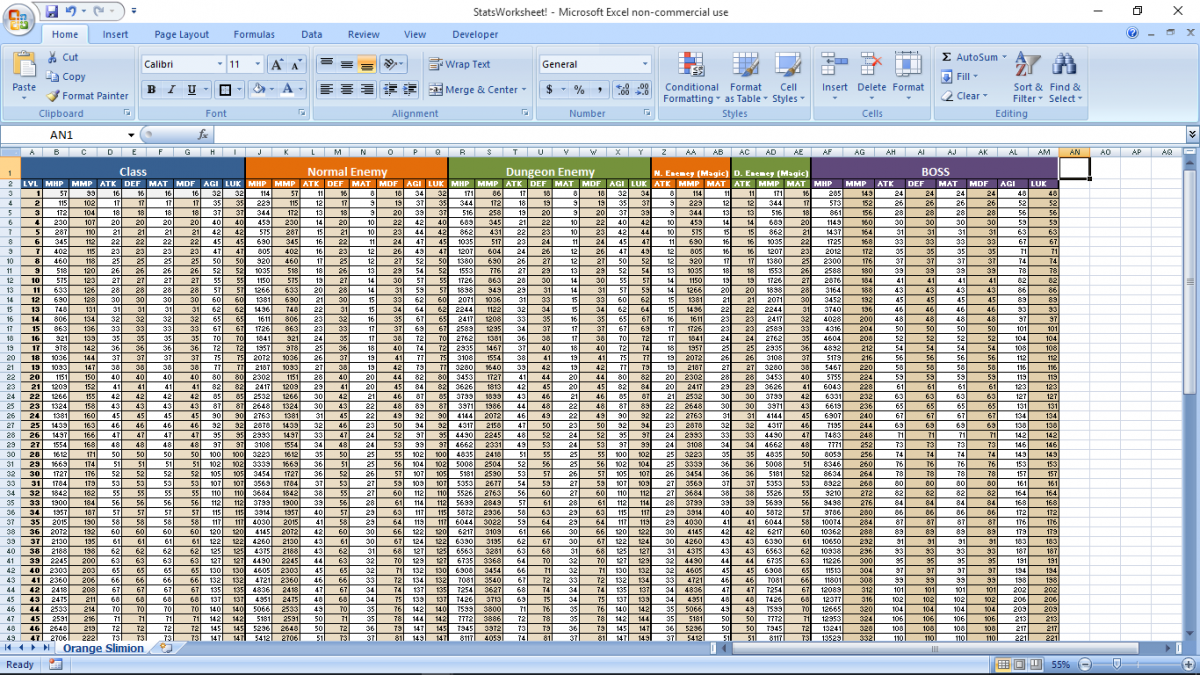
Task: Click Accounting Number Format dollar sign
Action: point(549,90)
